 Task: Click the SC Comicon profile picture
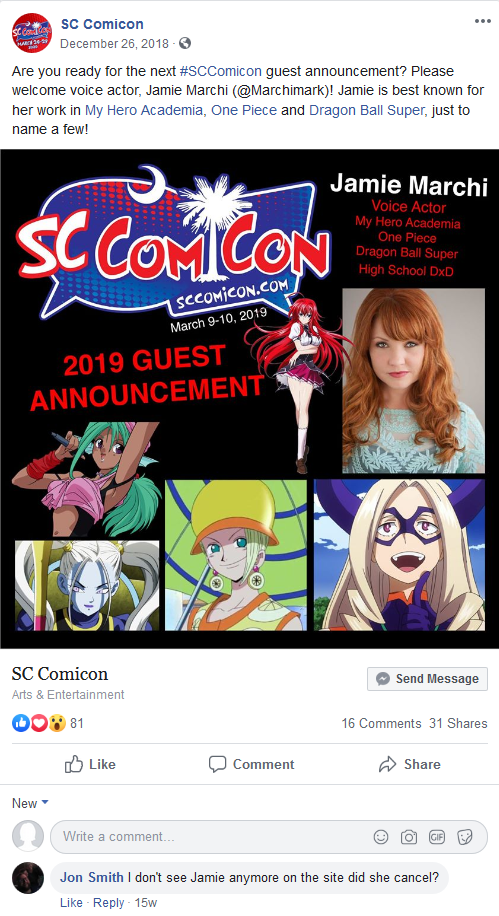pyautogui.click(x=32, y=33)
